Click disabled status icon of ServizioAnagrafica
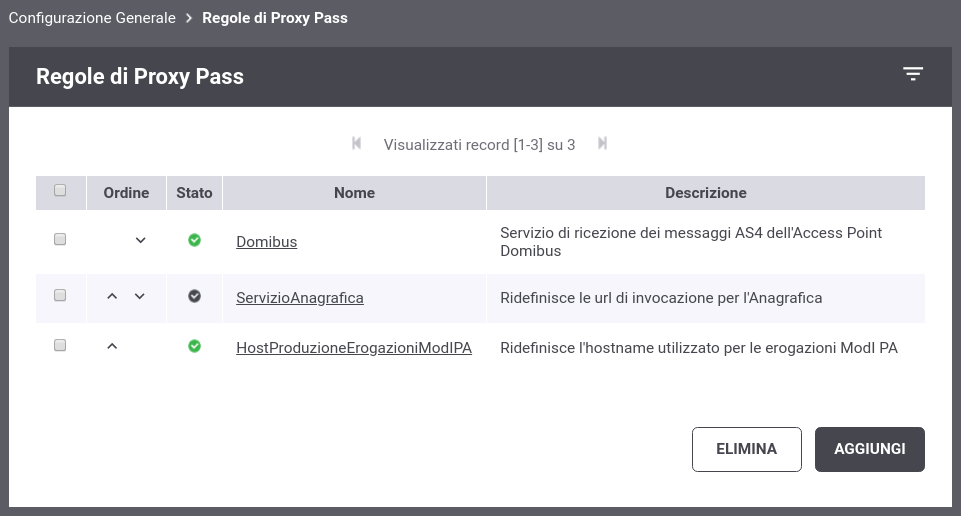961x516 pixels. pyautogui.click(x=194, y=296)
